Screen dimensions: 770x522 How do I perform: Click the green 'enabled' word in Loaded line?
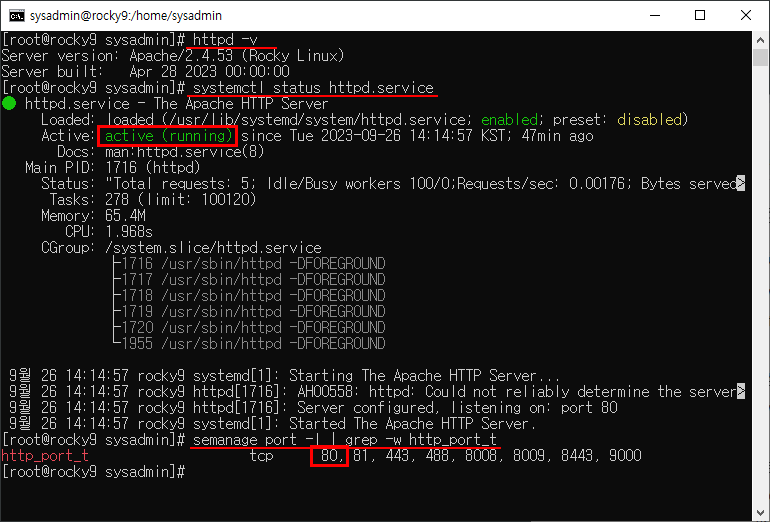click(509, 120)
